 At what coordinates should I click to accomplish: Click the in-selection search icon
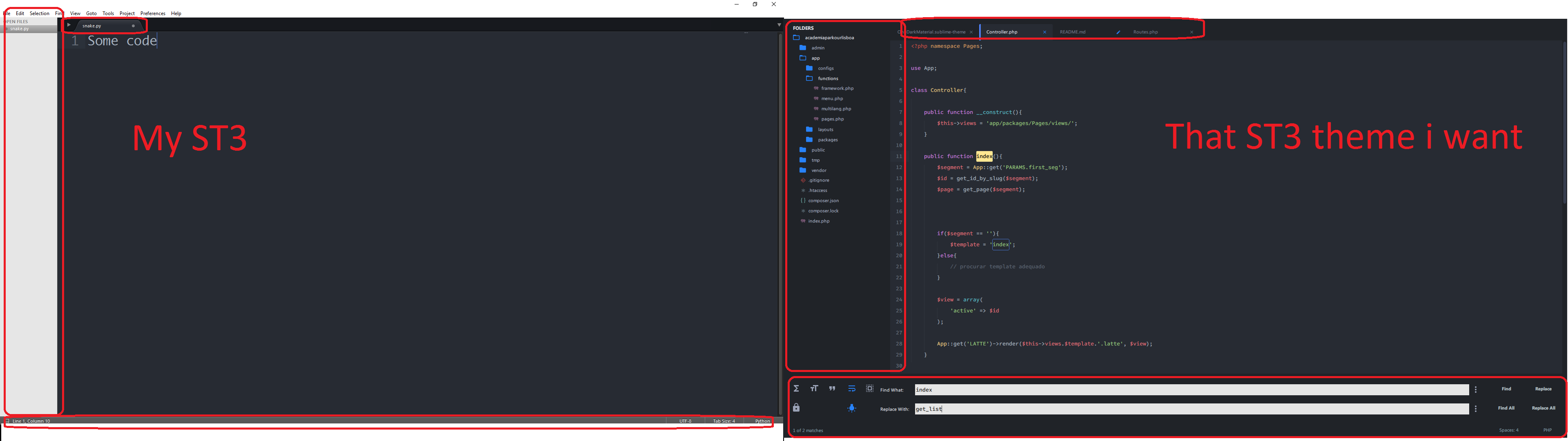tap(870, 389)
